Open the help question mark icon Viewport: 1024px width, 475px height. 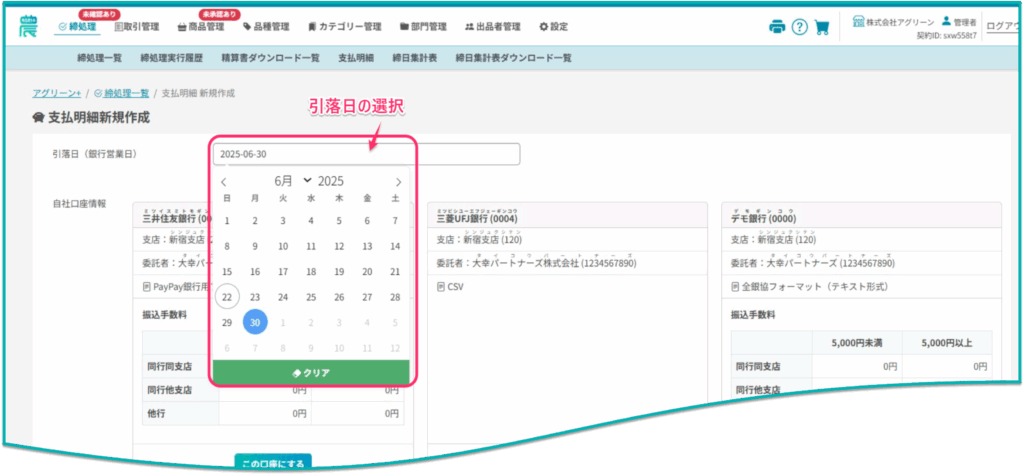click(x=799, y=27)
